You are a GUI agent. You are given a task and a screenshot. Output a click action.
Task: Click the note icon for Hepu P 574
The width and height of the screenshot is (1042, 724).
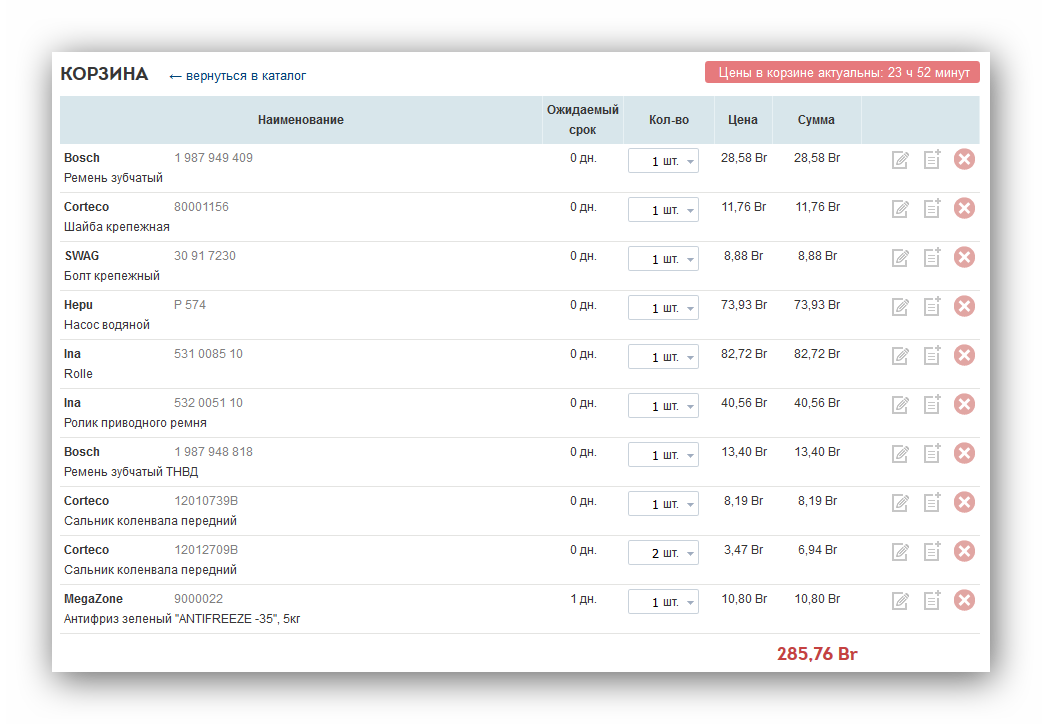point(932,306)
